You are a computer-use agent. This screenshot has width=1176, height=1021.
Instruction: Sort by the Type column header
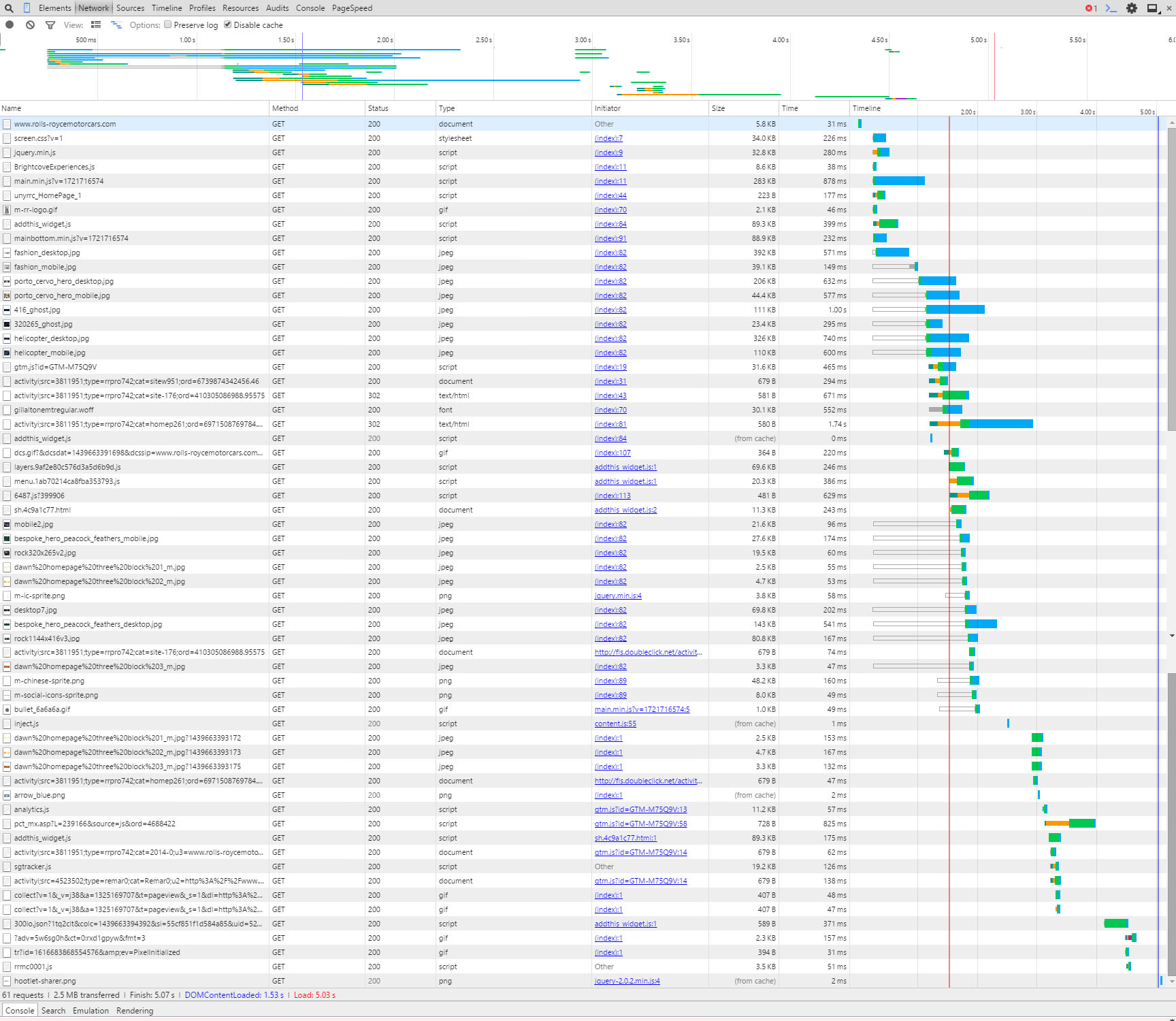514,108
